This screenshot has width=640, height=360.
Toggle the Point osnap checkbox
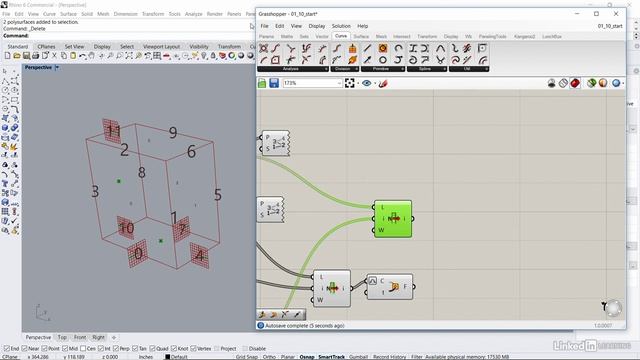pyautogui.click(x=45, y=349)
